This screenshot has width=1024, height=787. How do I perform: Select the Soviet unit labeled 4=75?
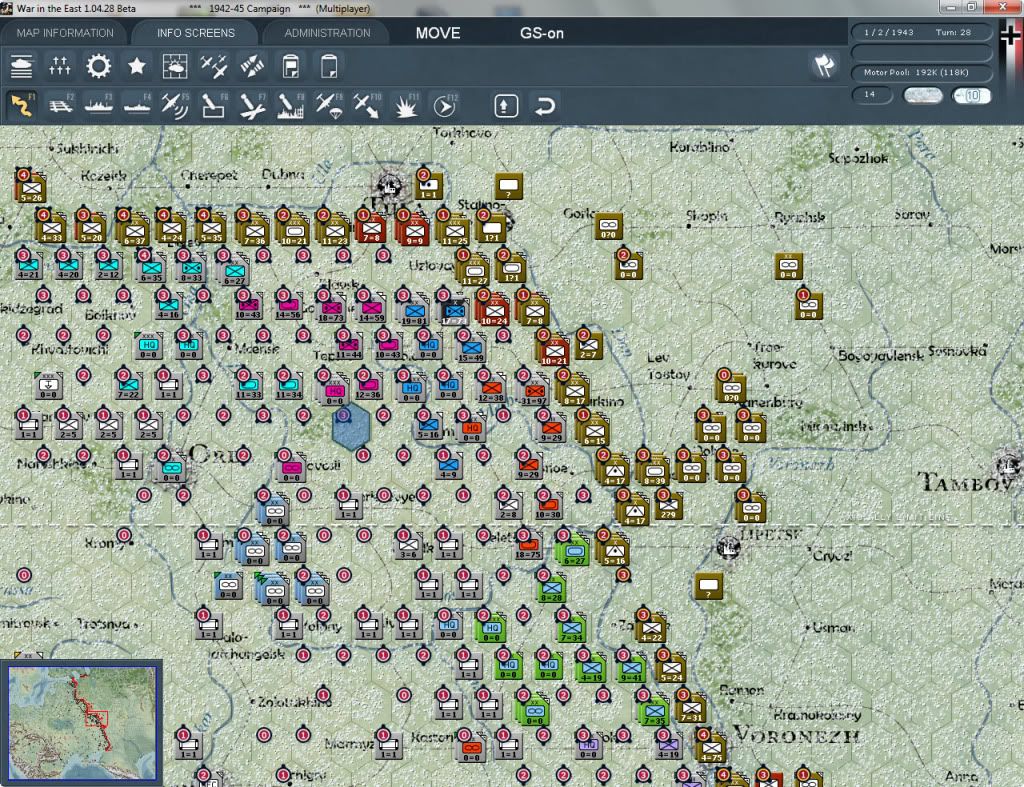(x=711, y=748)
